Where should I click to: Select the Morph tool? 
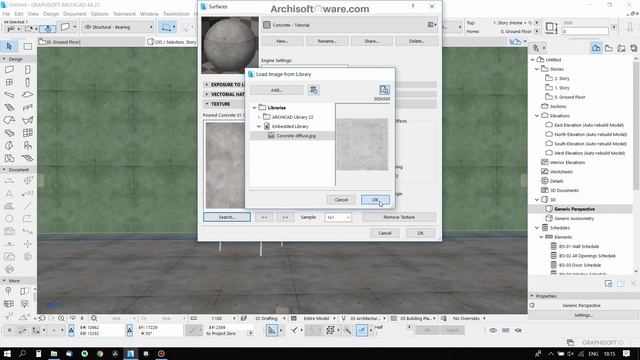[9, 146]
